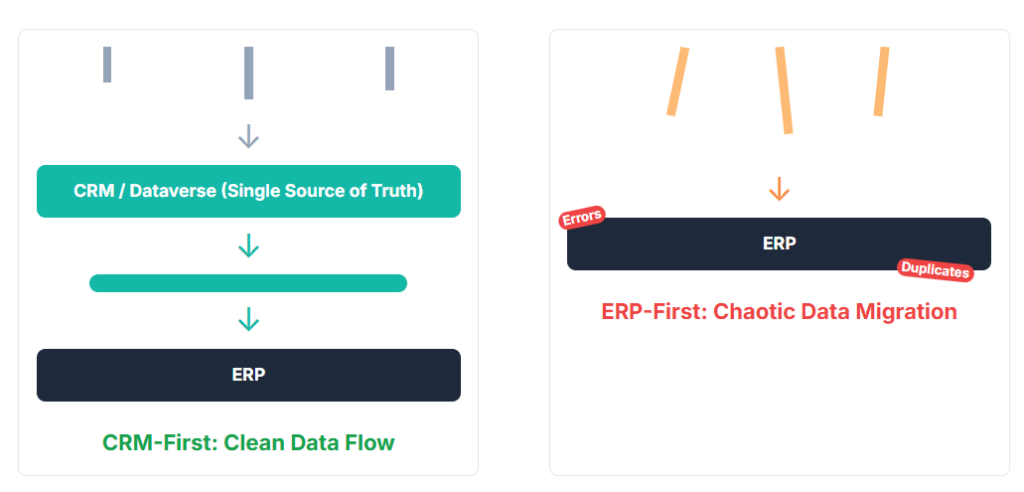Select the red Errors badge
The height and width of the screenshot is (492, 1024).
coord(581,218)
